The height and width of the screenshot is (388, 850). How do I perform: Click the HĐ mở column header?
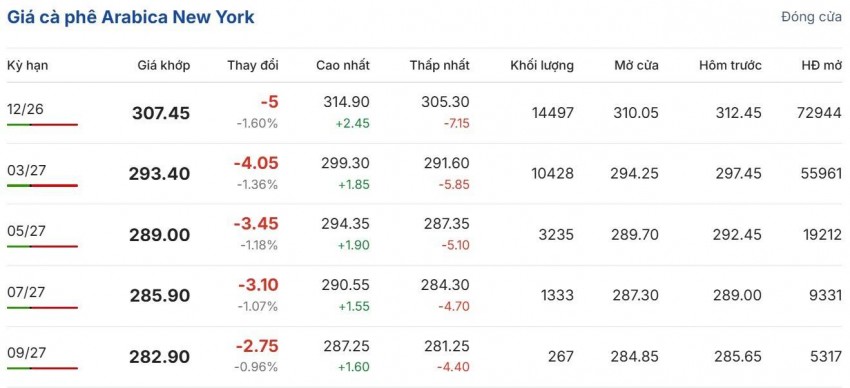click(822, 66)
